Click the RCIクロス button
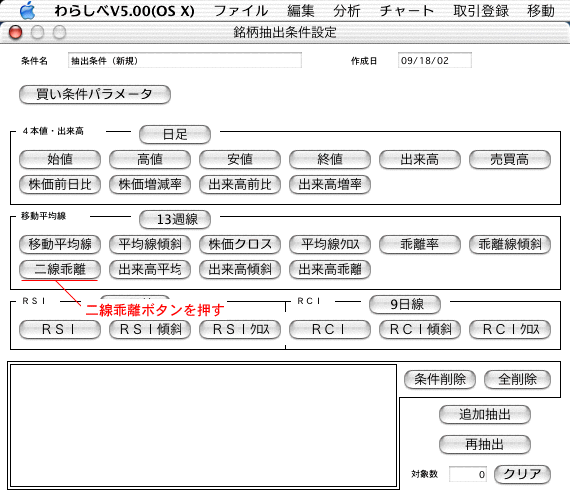Screen dimensions: 570x500 510,329
